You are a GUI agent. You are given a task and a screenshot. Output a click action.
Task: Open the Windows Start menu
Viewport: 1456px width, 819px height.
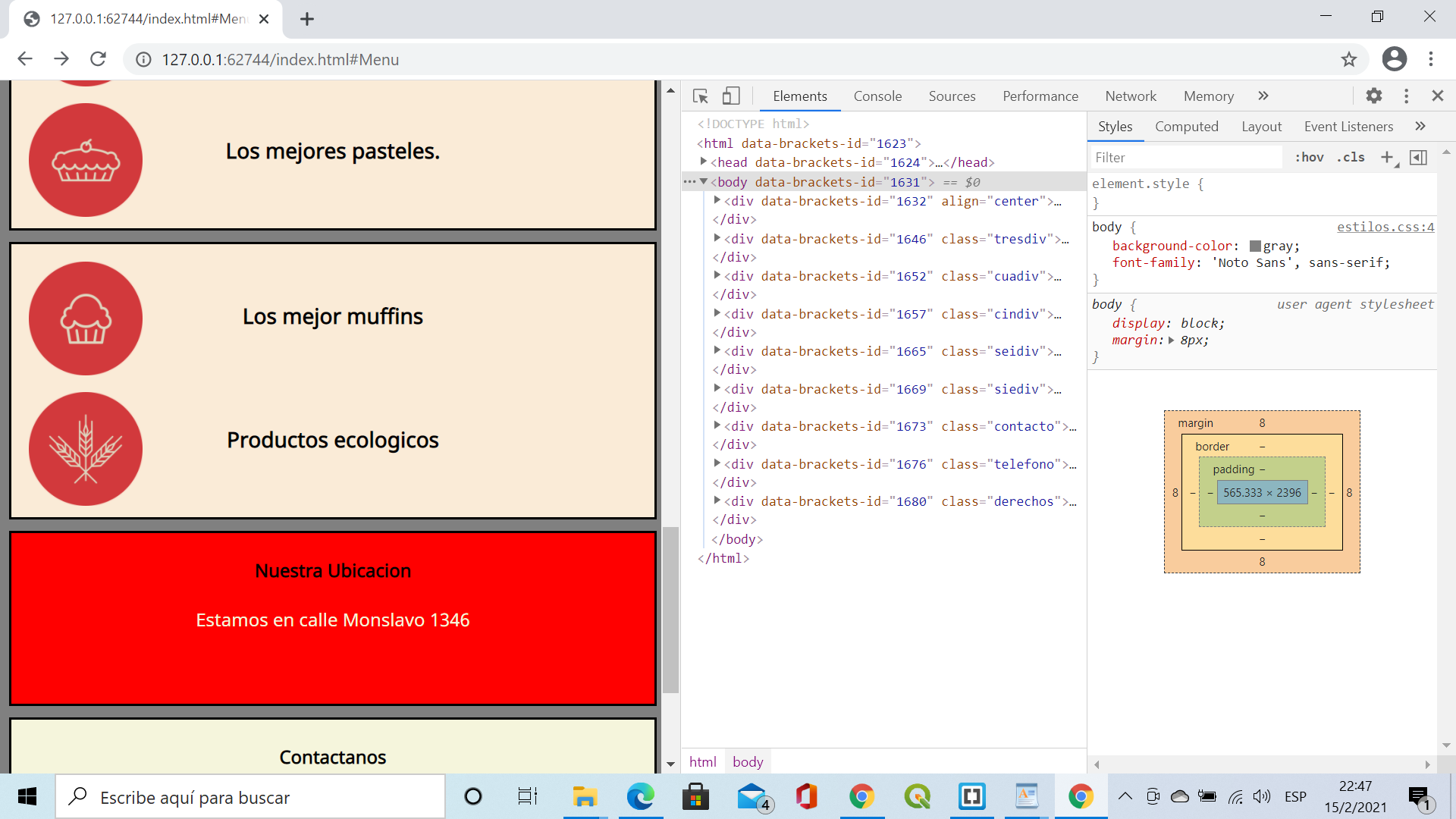pos(27,796)
